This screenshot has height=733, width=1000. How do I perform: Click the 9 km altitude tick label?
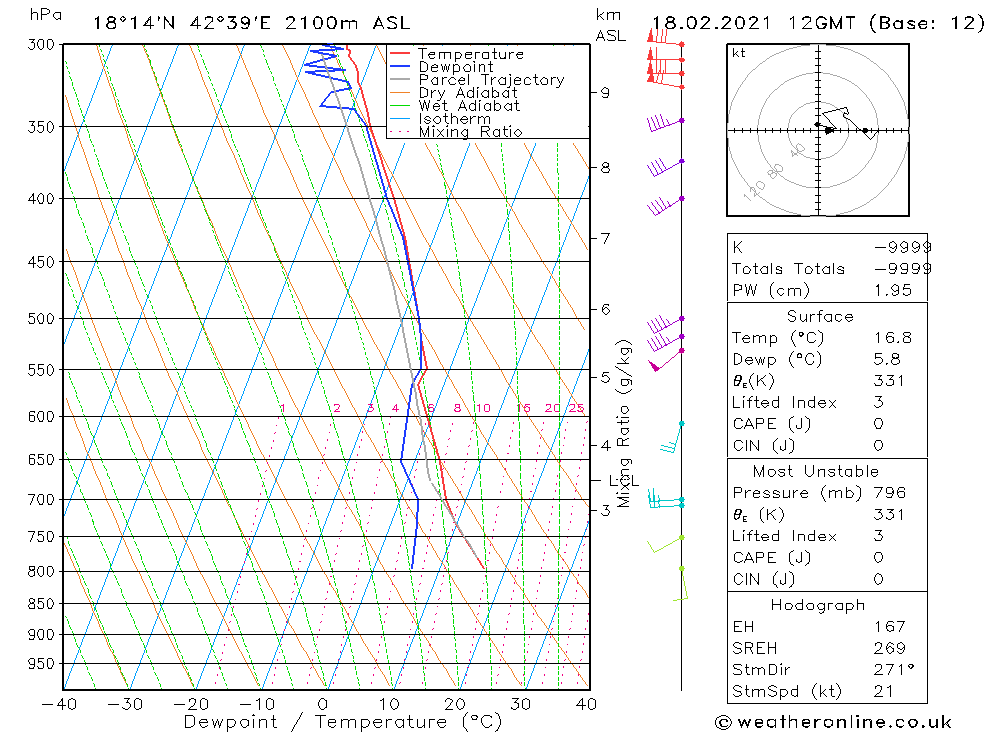605,93
